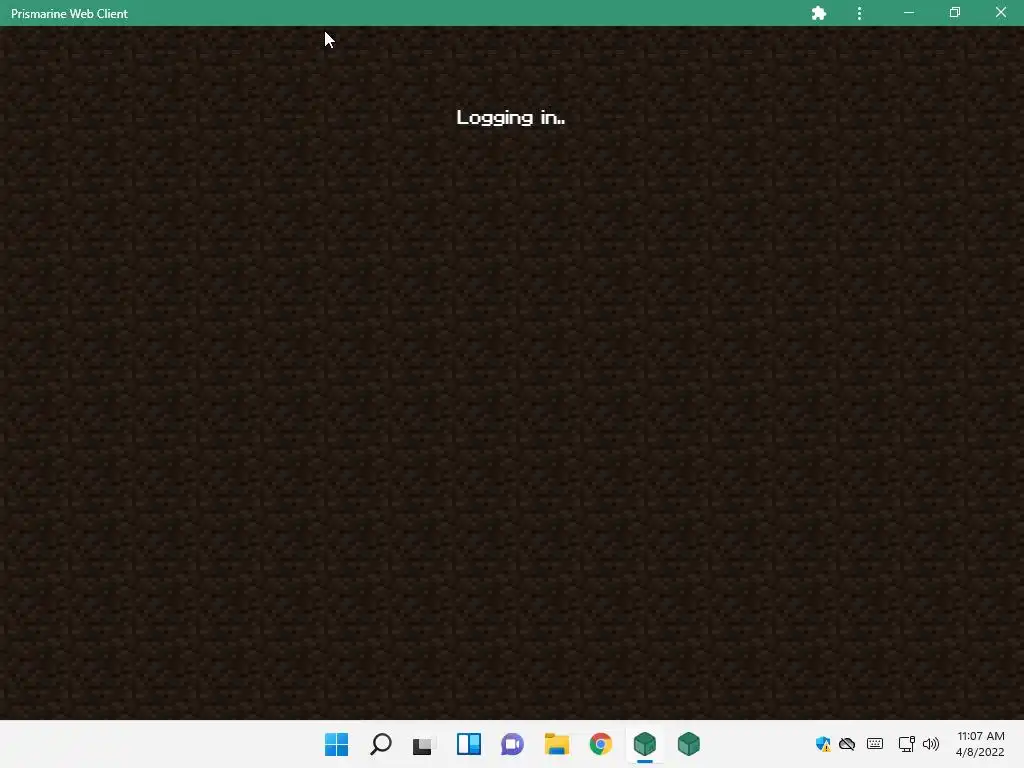Launch Google Chrome from the taskbar
Viewport: 1024px width, 768px height.
(601, 744)
